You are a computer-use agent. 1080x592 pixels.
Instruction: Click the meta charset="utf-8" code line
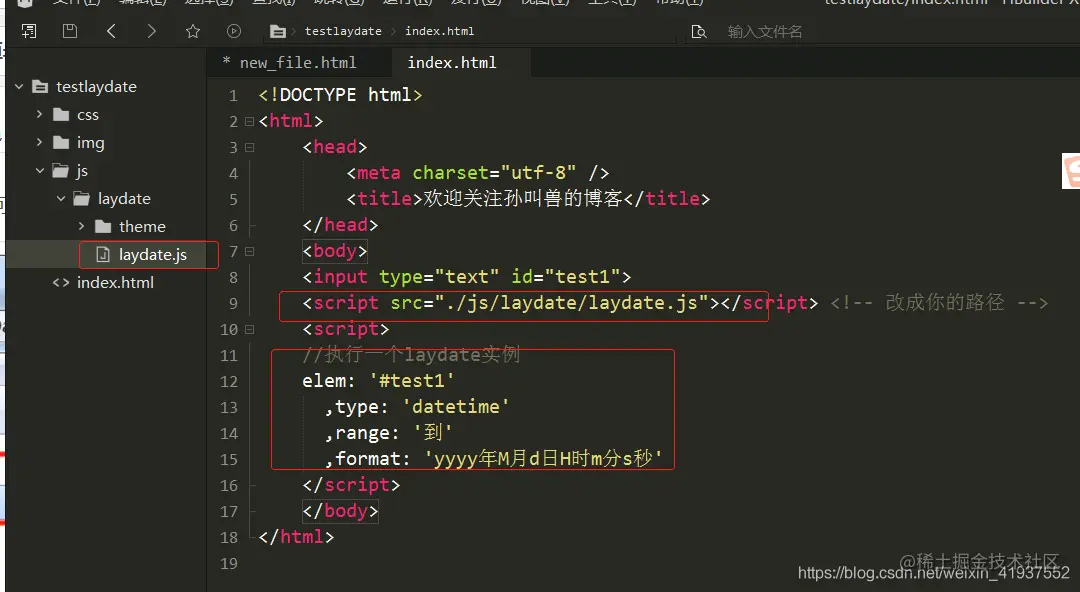pyautogui.click(x=478, y=172)
